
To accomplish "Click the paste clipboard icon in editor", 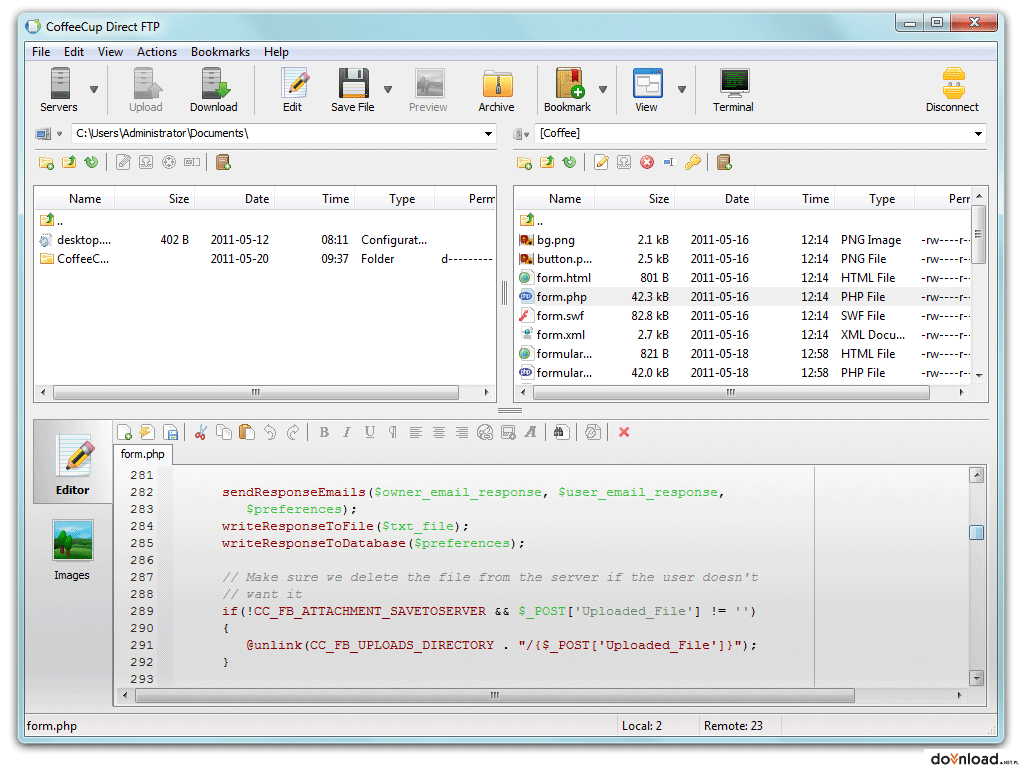I will coord(247,432).
